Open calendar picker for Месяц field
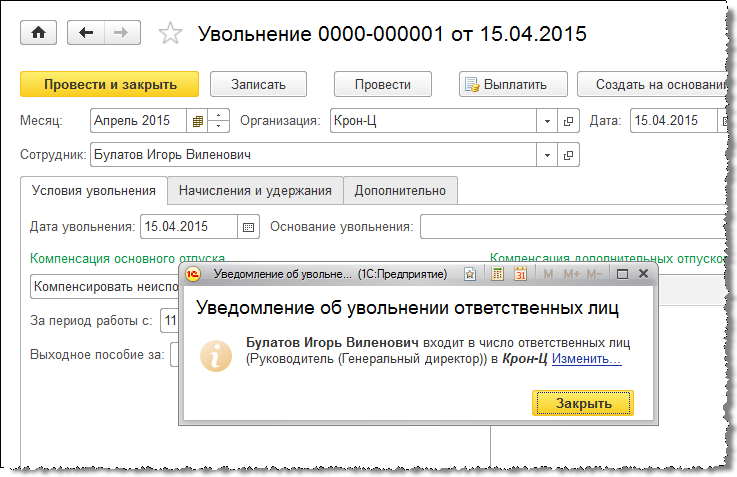Viewport: 737px width, 477px height. click(198, 121)
